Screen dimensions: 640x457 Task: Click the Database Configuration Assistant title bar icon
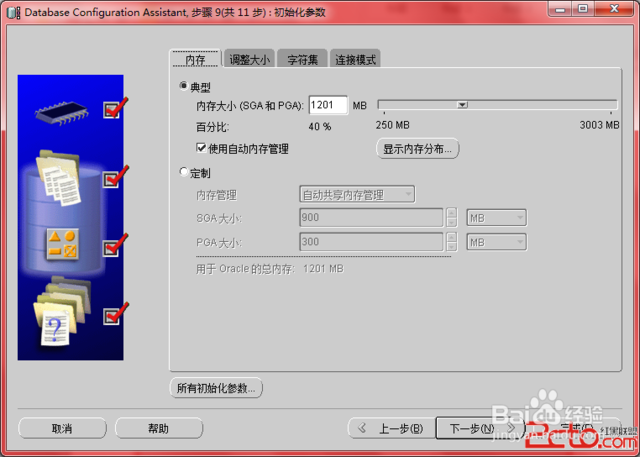click(14, 12)
